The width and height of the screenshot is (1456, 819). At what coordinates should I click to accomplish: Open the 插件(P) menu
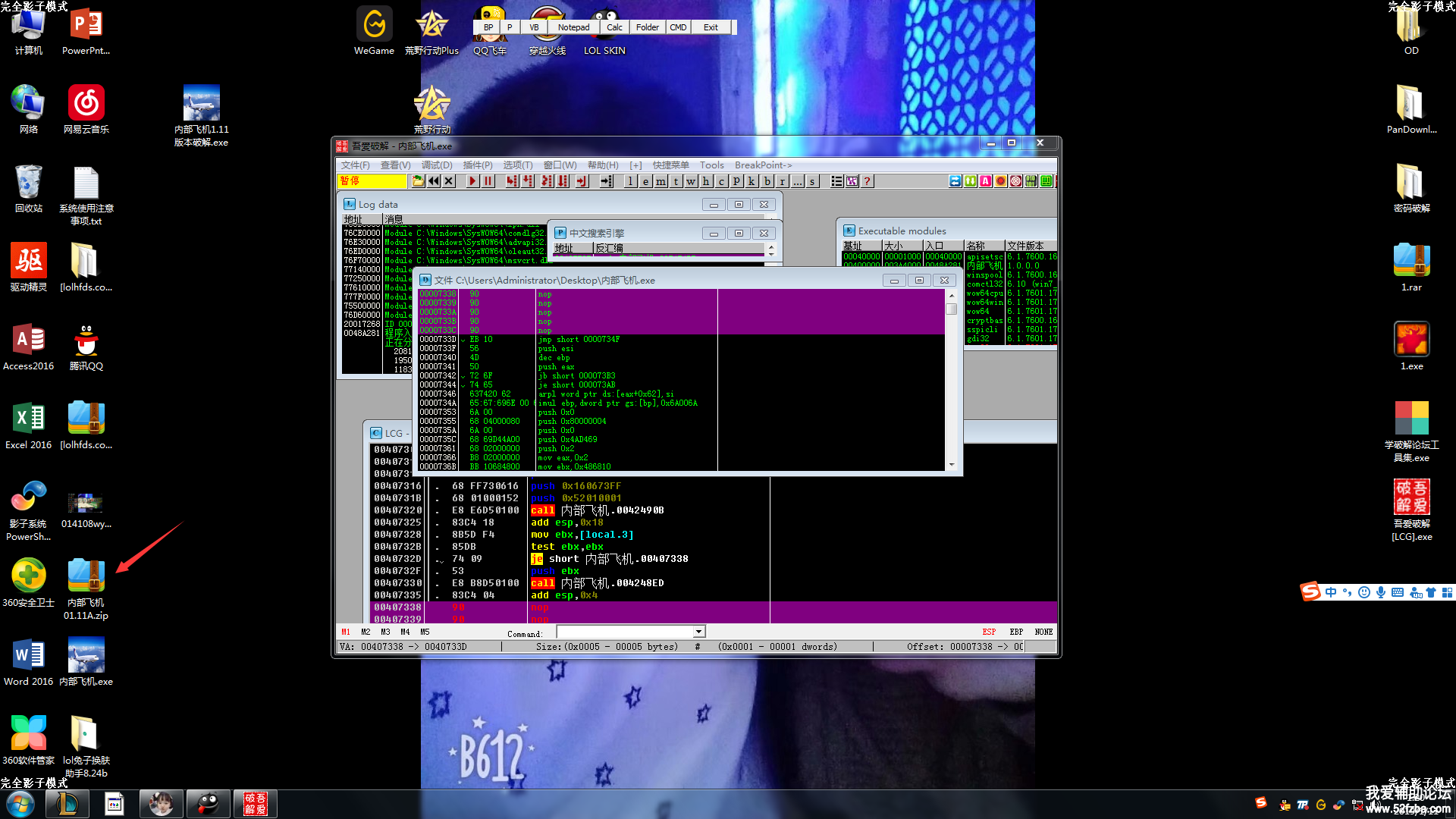pyautogui.click(x=478, y=165)
